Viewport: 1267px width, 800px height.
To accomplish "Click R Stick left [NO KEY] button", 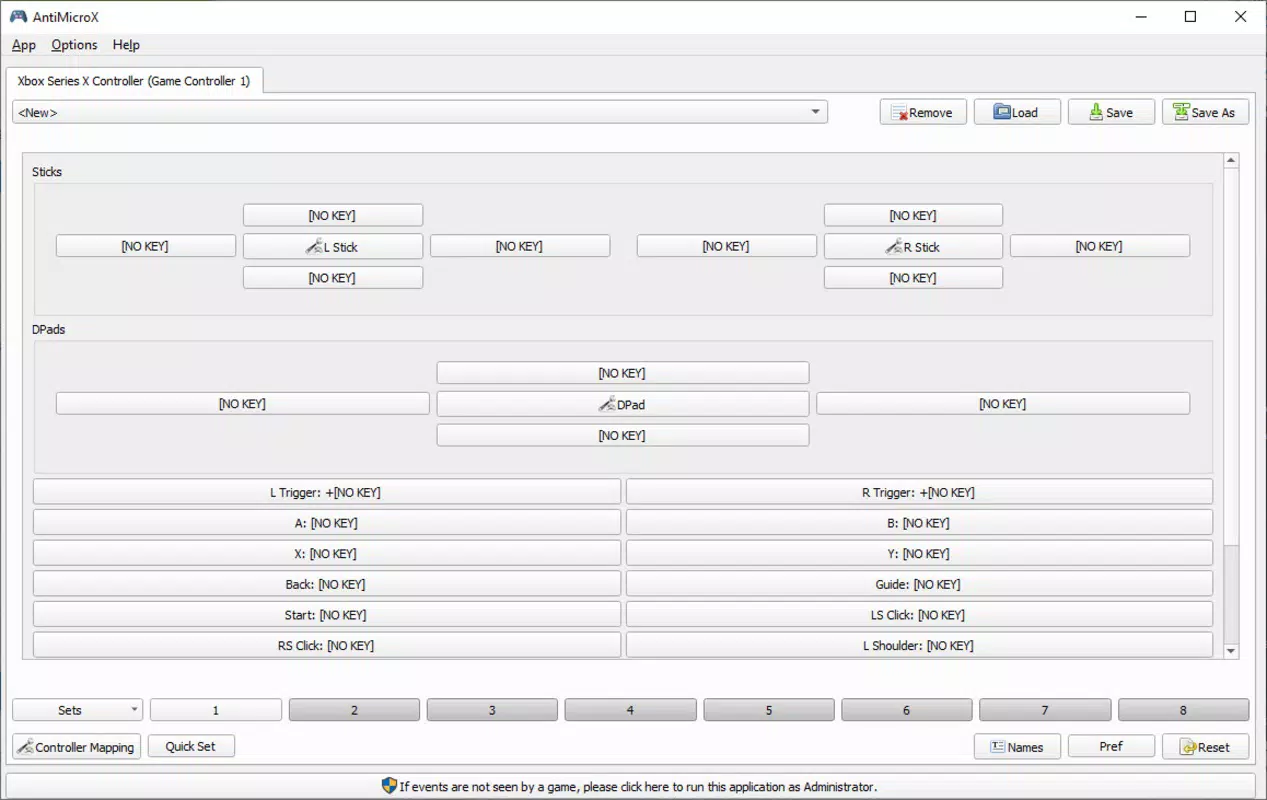I will pyautogui.click(x=727, y=246).
